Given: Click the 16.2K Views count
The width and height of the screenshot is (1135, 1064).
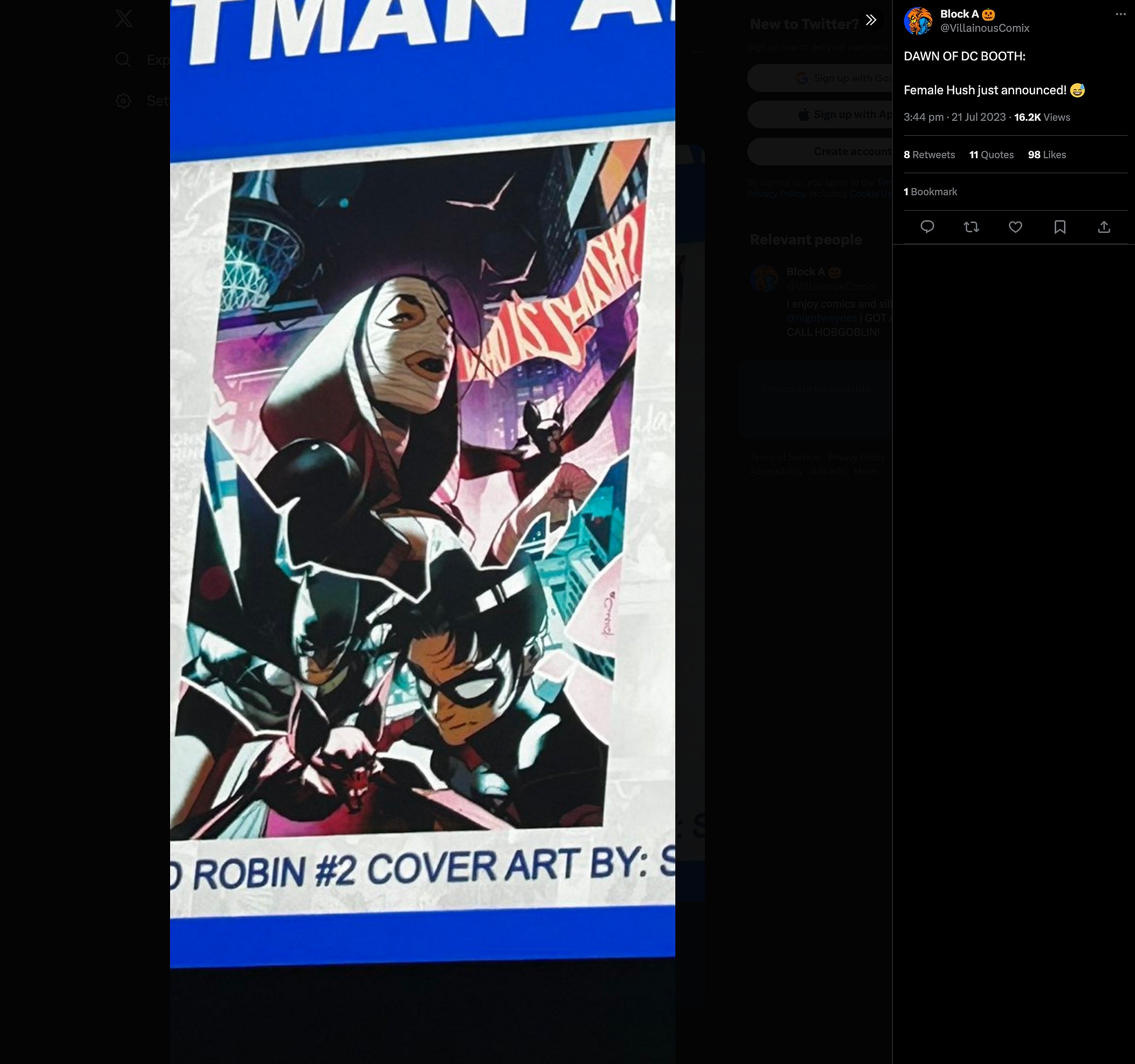Looking at the screenshot, I should coord(1042,117).
